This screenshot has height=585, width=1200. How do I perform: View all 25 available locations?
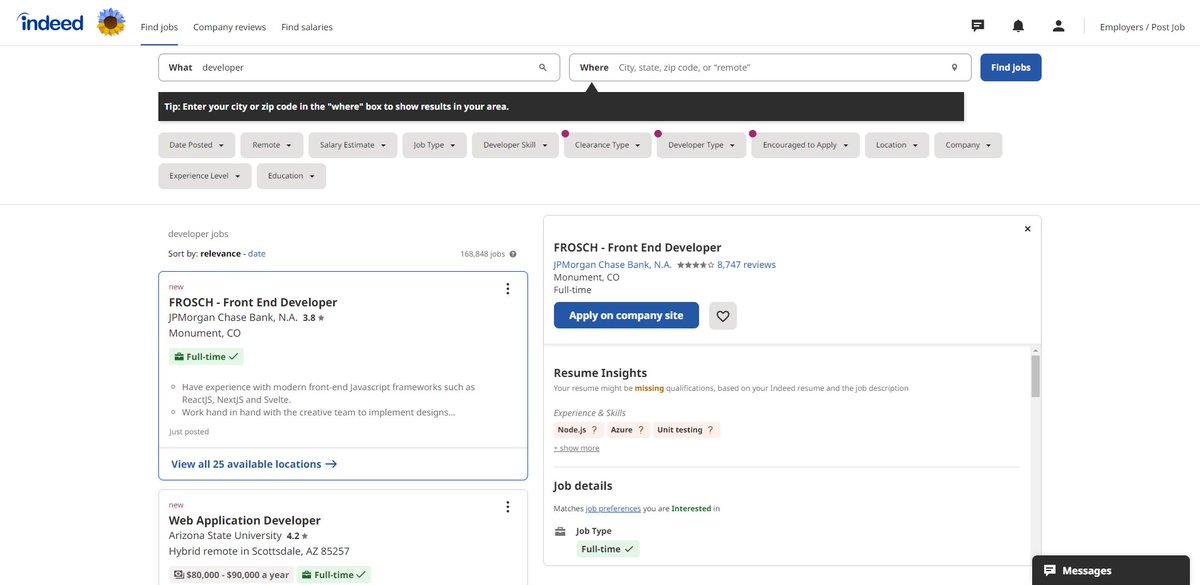(x=254, y=464)
